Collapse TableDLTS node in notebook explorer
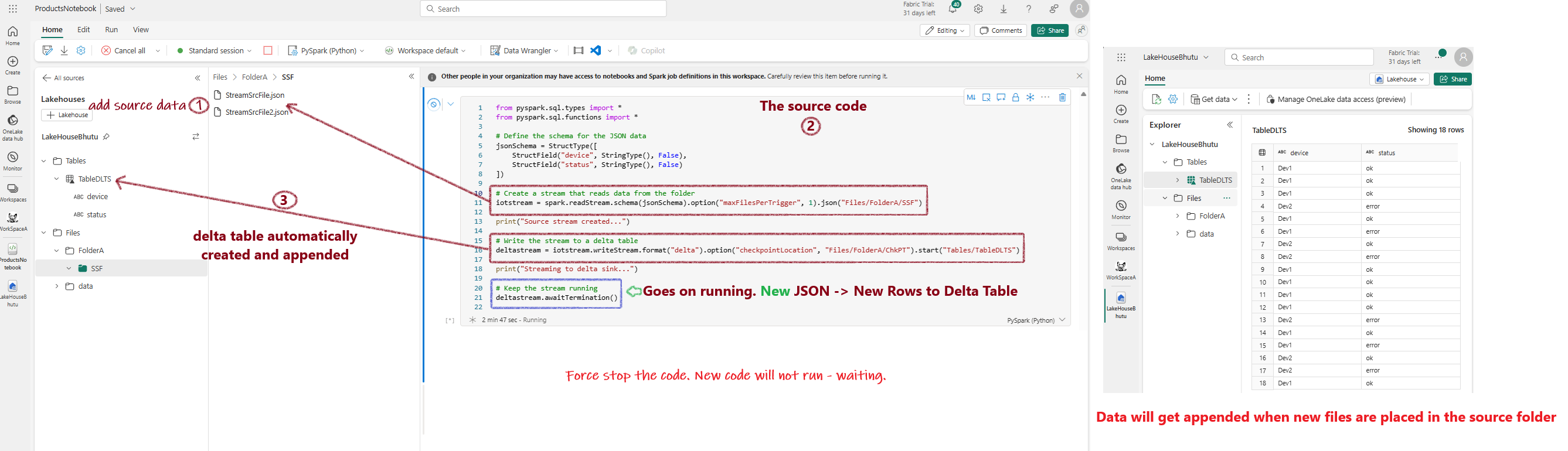Image resolution: width=1568 pixels, height=451 pixels. click(57, 179)
